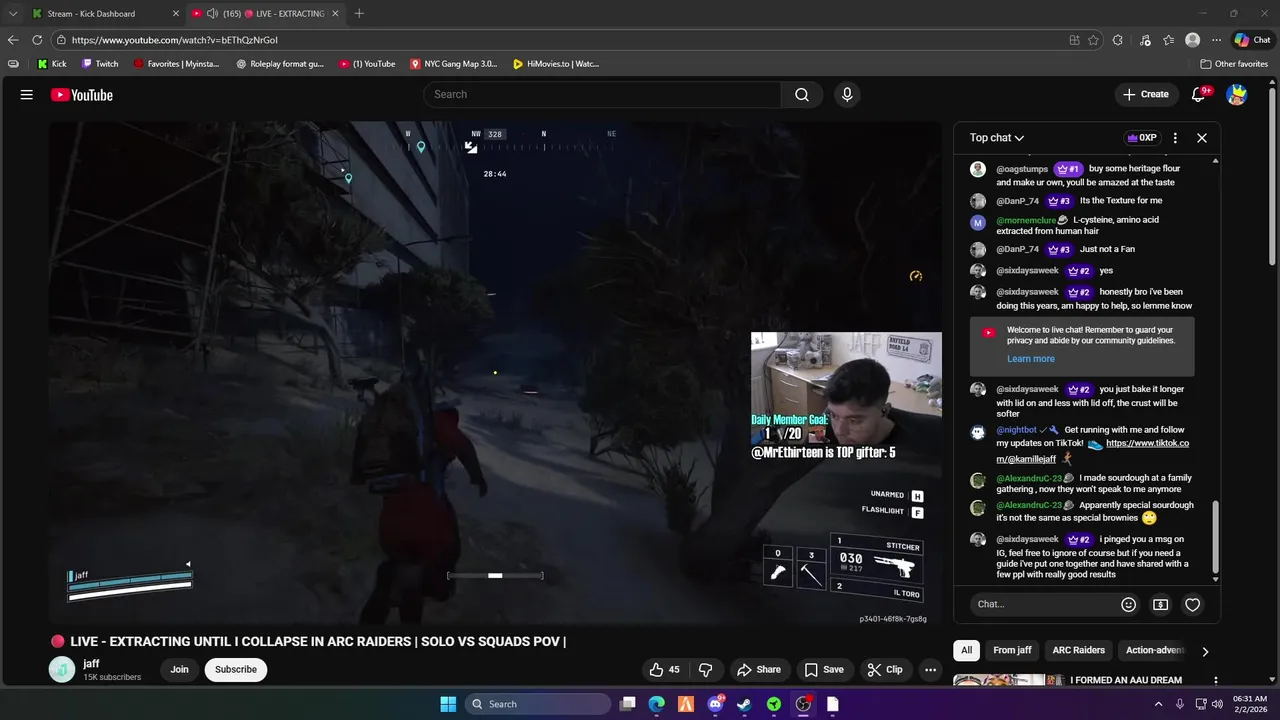Close the live chat panel
Viewport: 1280px width, 720px height.
pyautogui.click(x=1202, y=138)
